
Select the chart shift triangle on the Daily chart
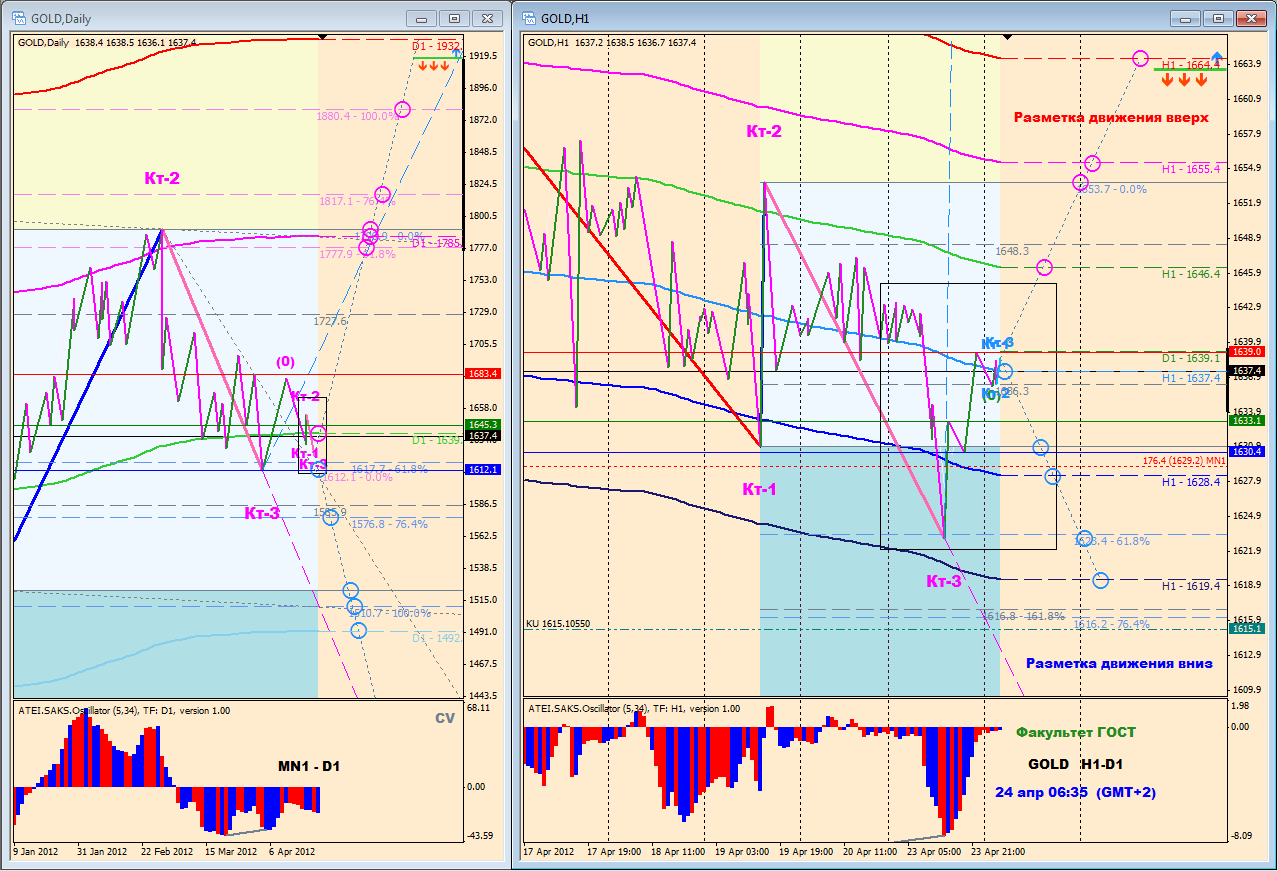(322, 36)
